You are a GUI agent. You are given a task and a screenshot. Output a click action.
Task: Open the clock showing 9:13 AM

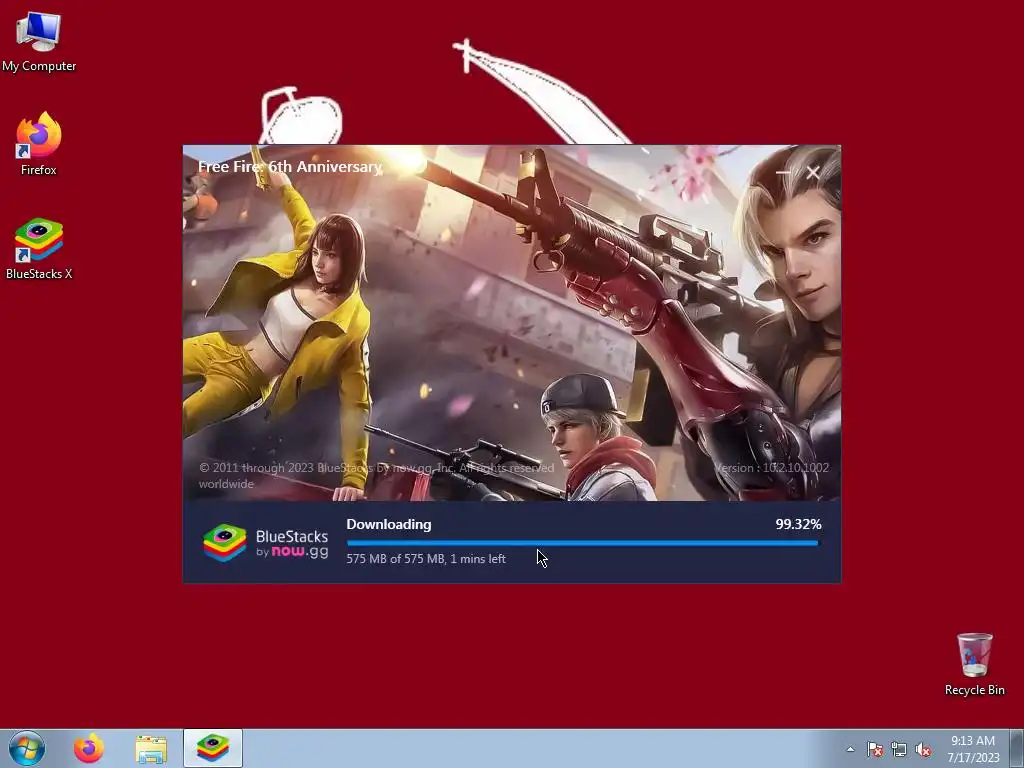point(973,741)
